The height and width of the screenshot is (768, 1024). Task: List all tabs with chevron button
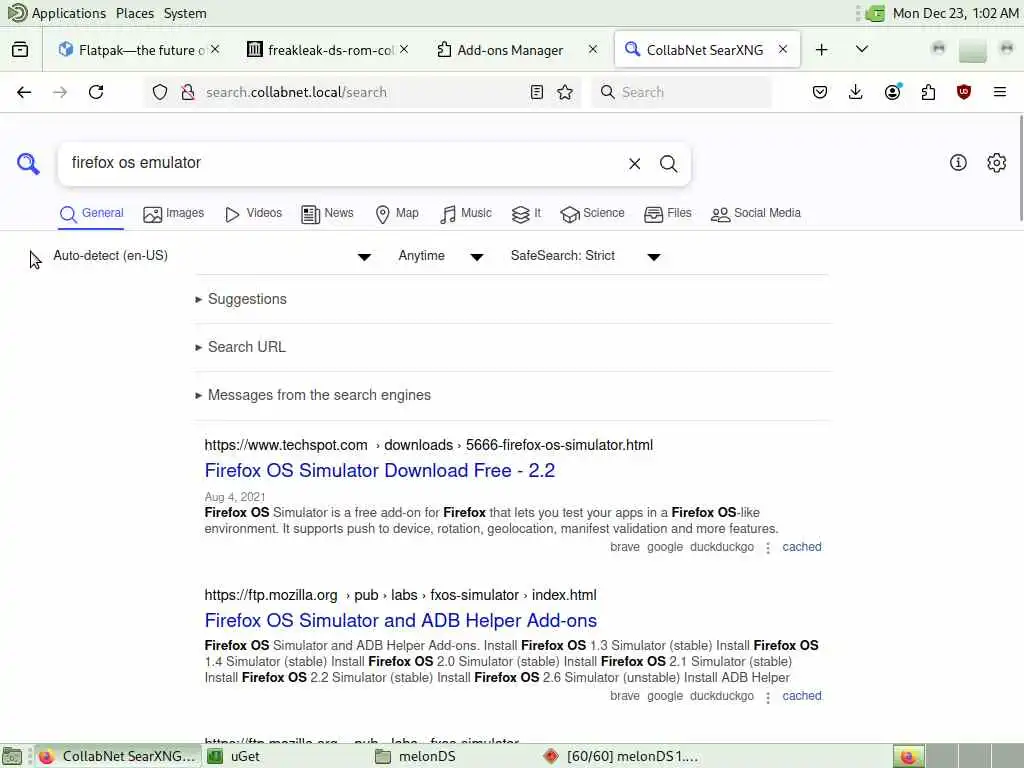[x=861, y=50]
